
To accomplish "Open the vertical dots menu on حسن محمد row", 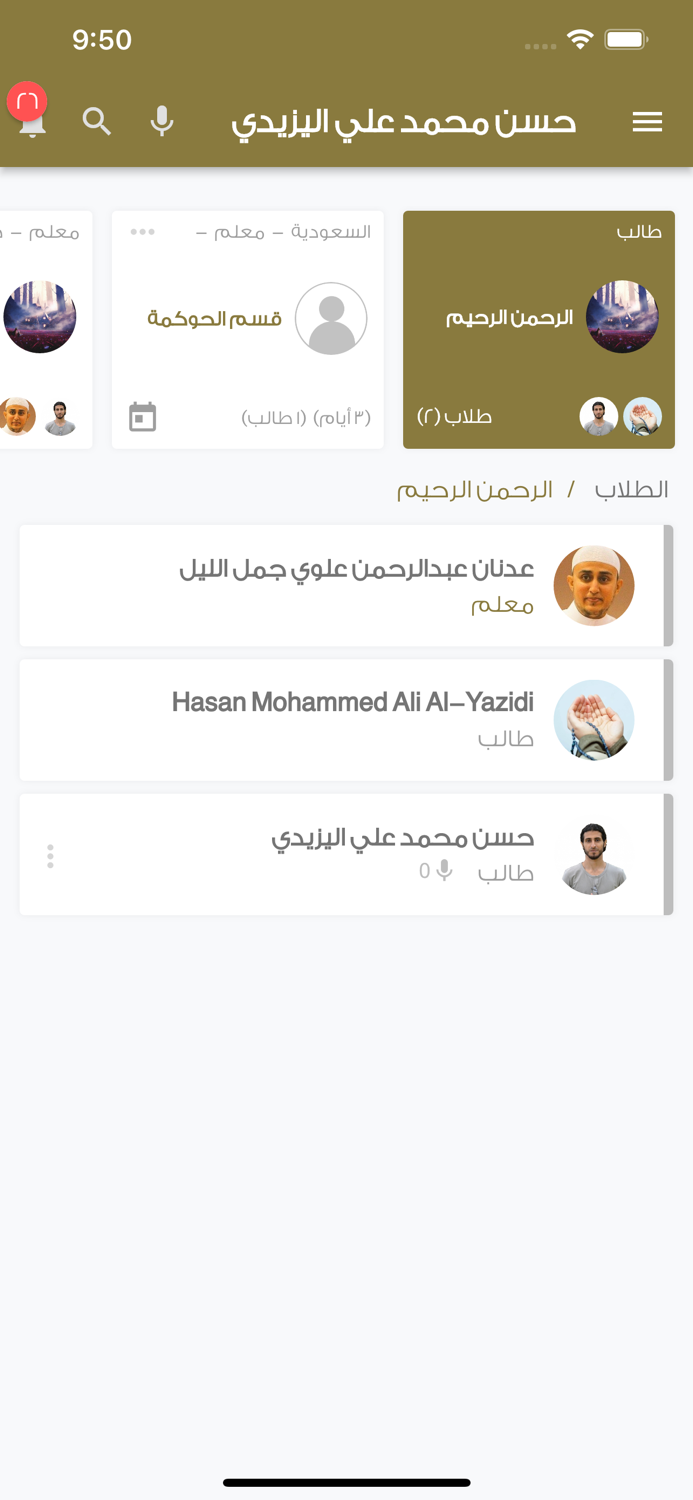I will click(50, 856).
